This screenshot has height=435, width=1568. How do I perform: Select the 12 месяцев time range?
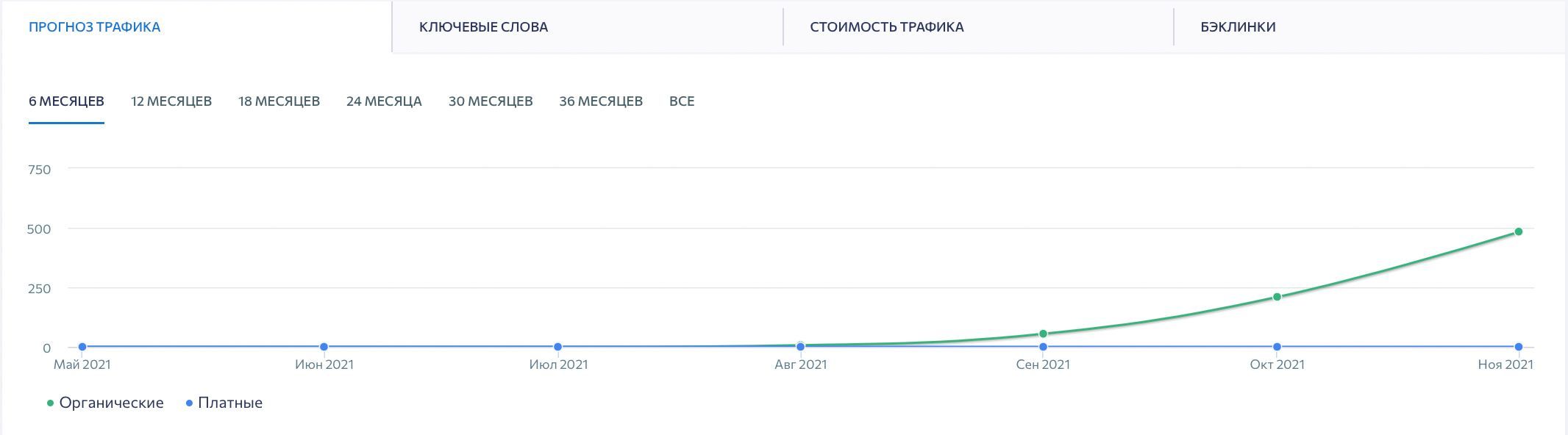point(171,101)
